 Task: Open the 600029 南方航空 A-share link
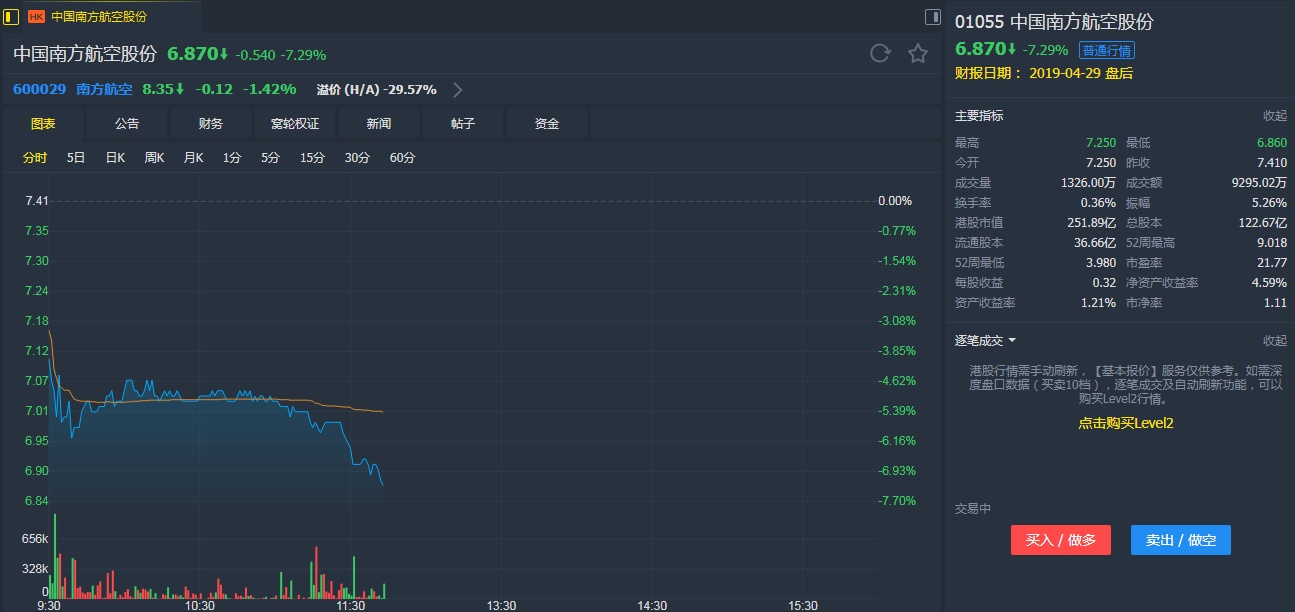point(72,89)
